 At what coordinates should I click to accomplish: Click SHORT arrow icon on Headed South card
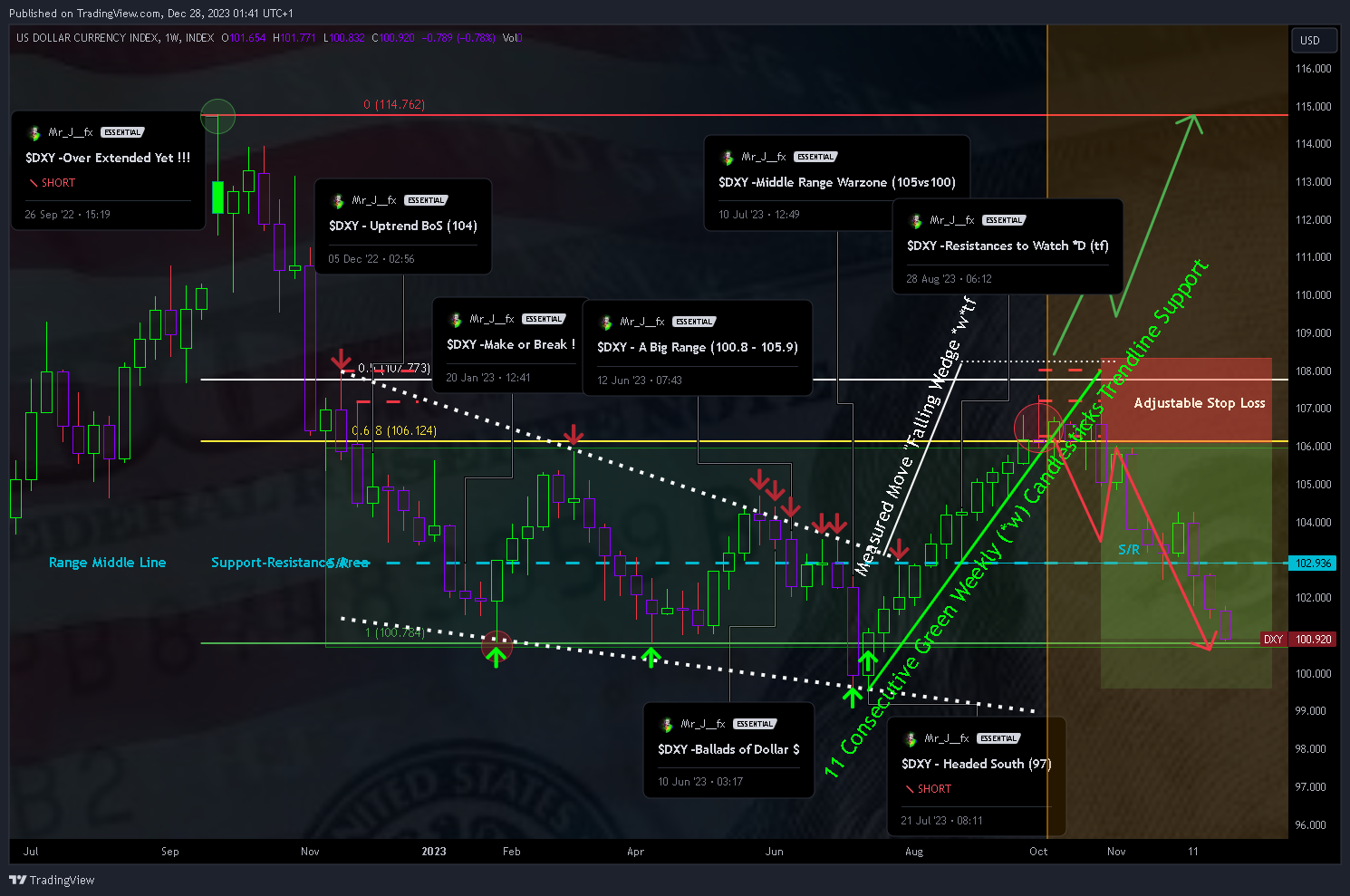point(910,789)
